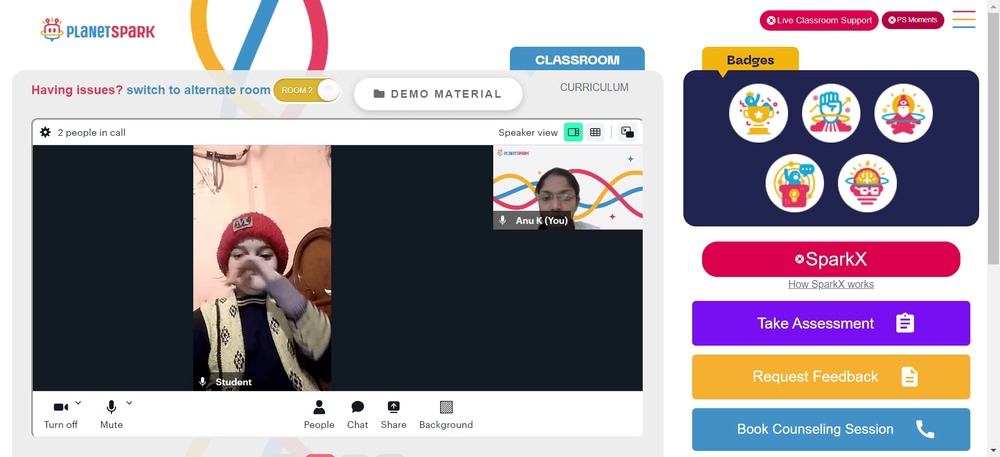1000x457 pixels.
Task: Select the raised fist badge
Action: coord(831,113)
